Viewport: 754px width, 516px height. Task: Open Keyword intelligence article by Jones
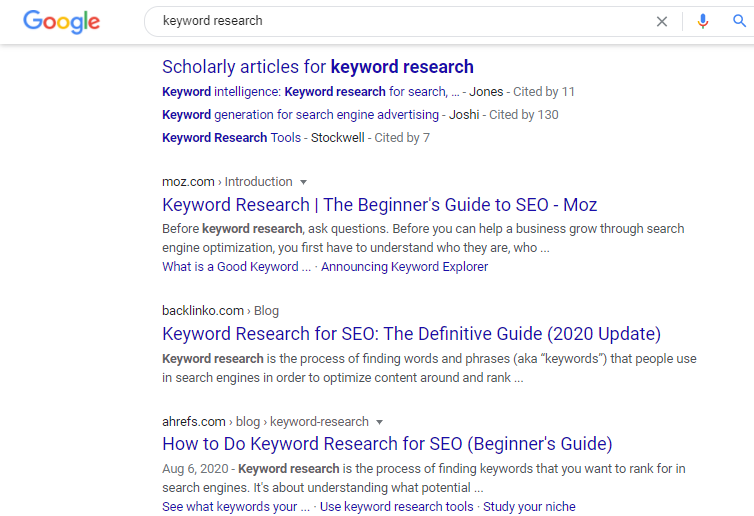pyautogui.click(x=311, y=91)
